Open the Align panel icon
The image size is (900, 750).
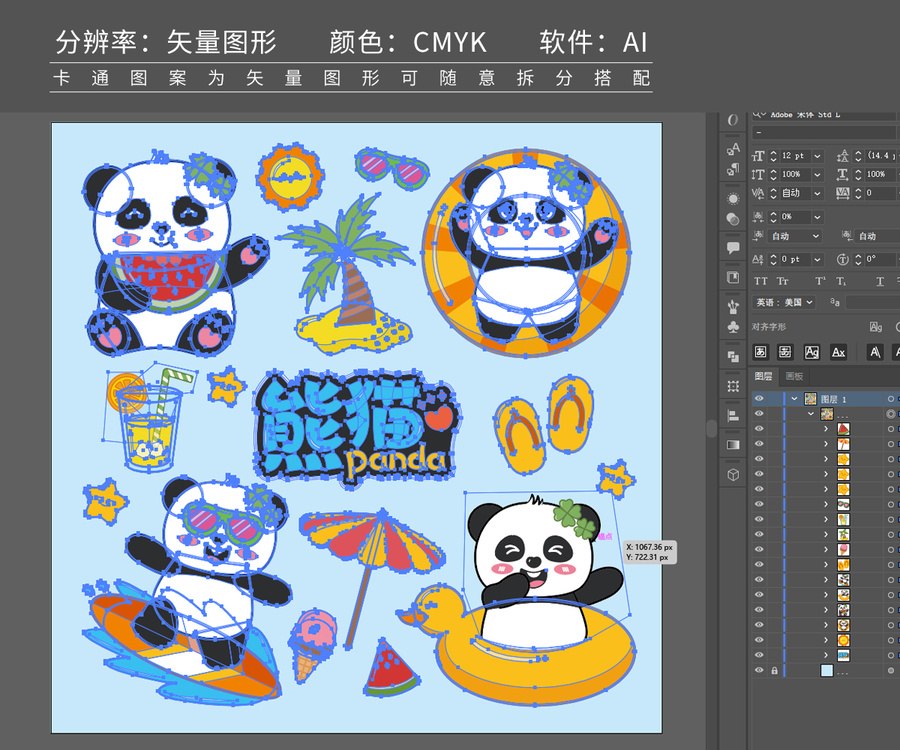[733, 415]
